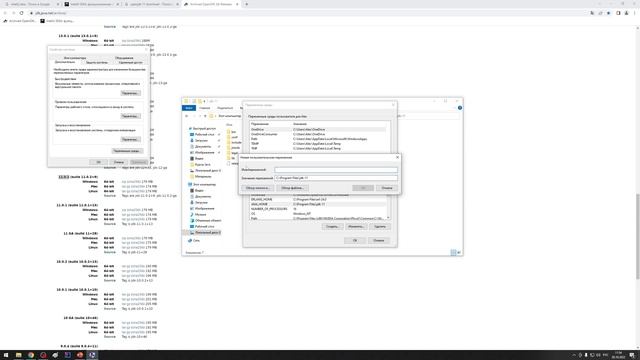The image size is (640, 360).
Task: Click the variable value field with jdk path
Action: click(336, 178)
